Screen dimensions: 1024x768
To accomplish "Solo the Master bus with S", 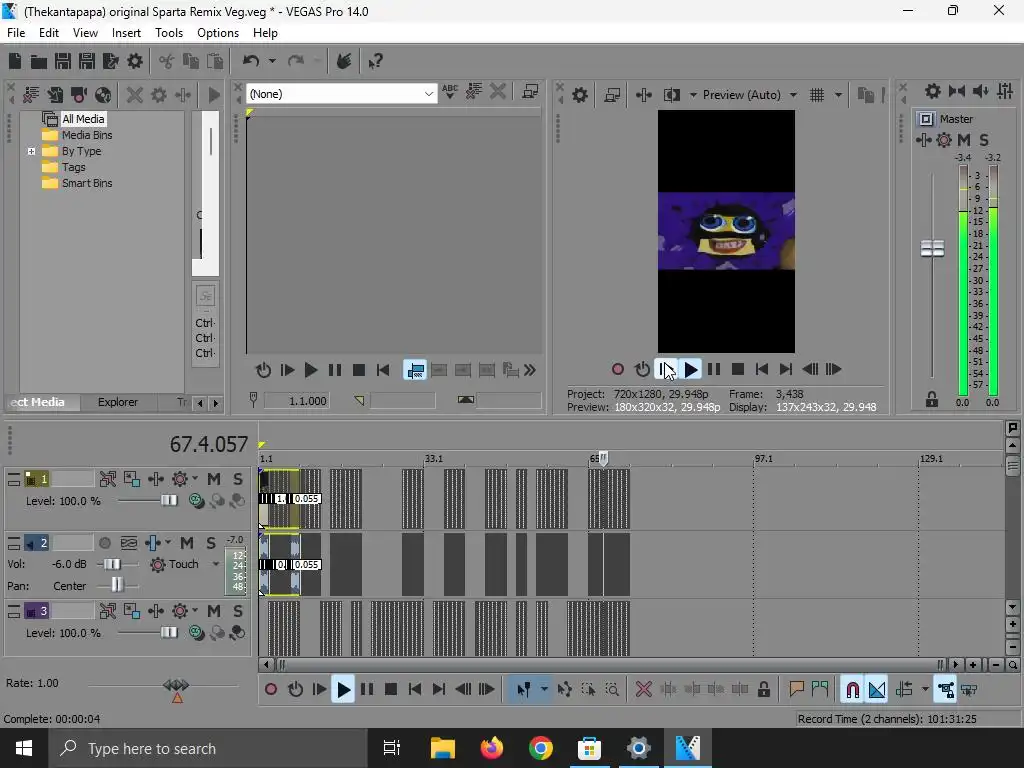I will [984, 140].
